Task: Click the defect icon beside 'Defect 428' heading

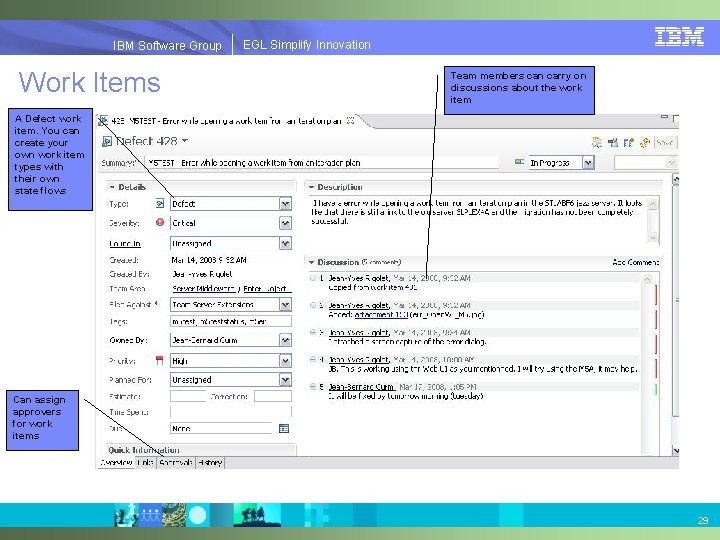Action: click(107, 141)
